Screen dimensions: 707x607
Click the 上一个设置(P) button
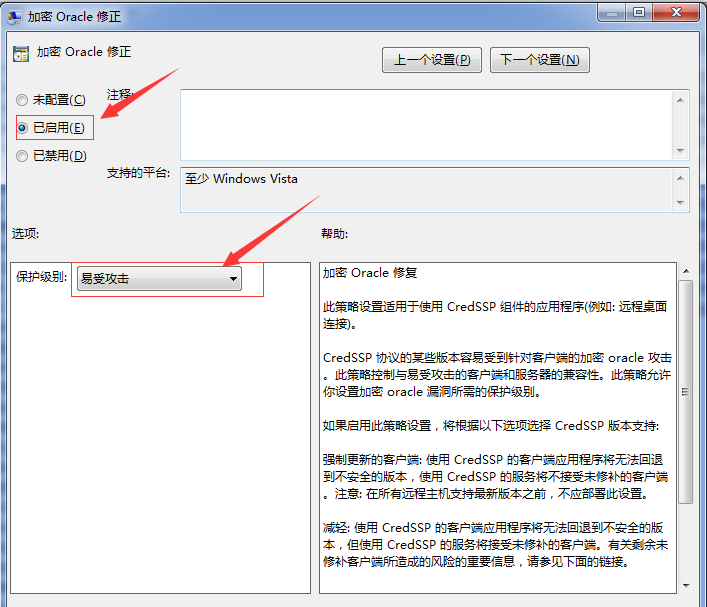432,60
